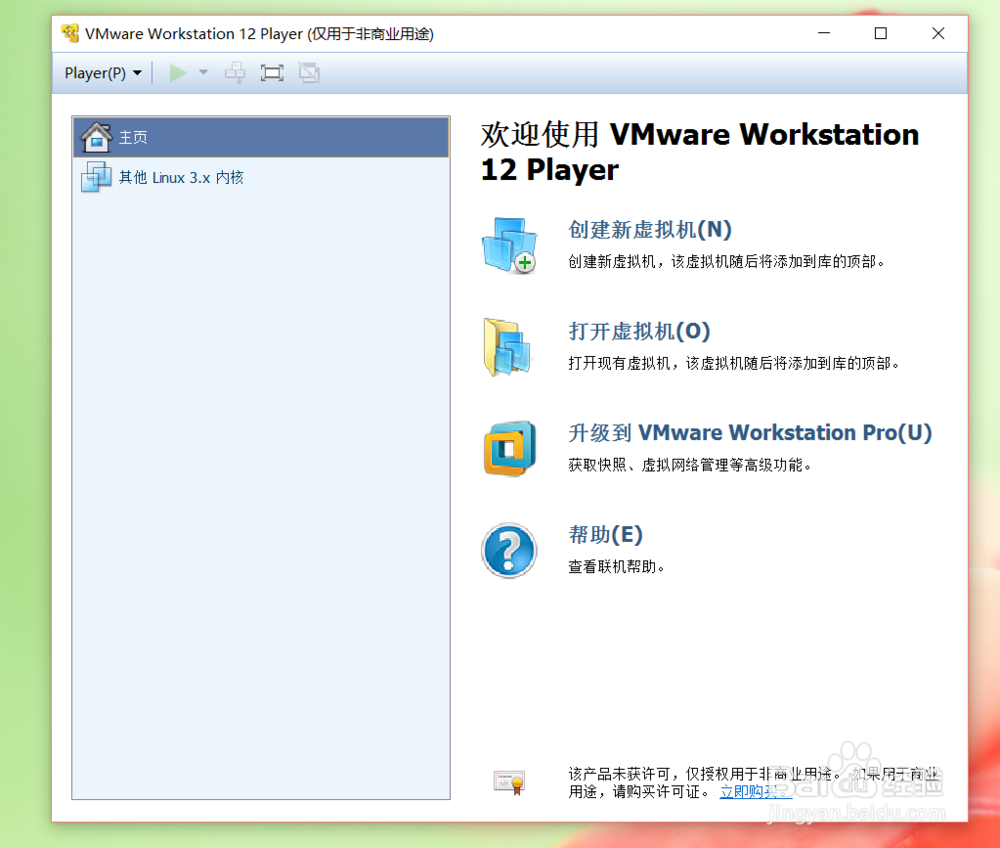Minimize the VMware Player window
This screenshot has height=848, width=1000.
coord(824,33)
